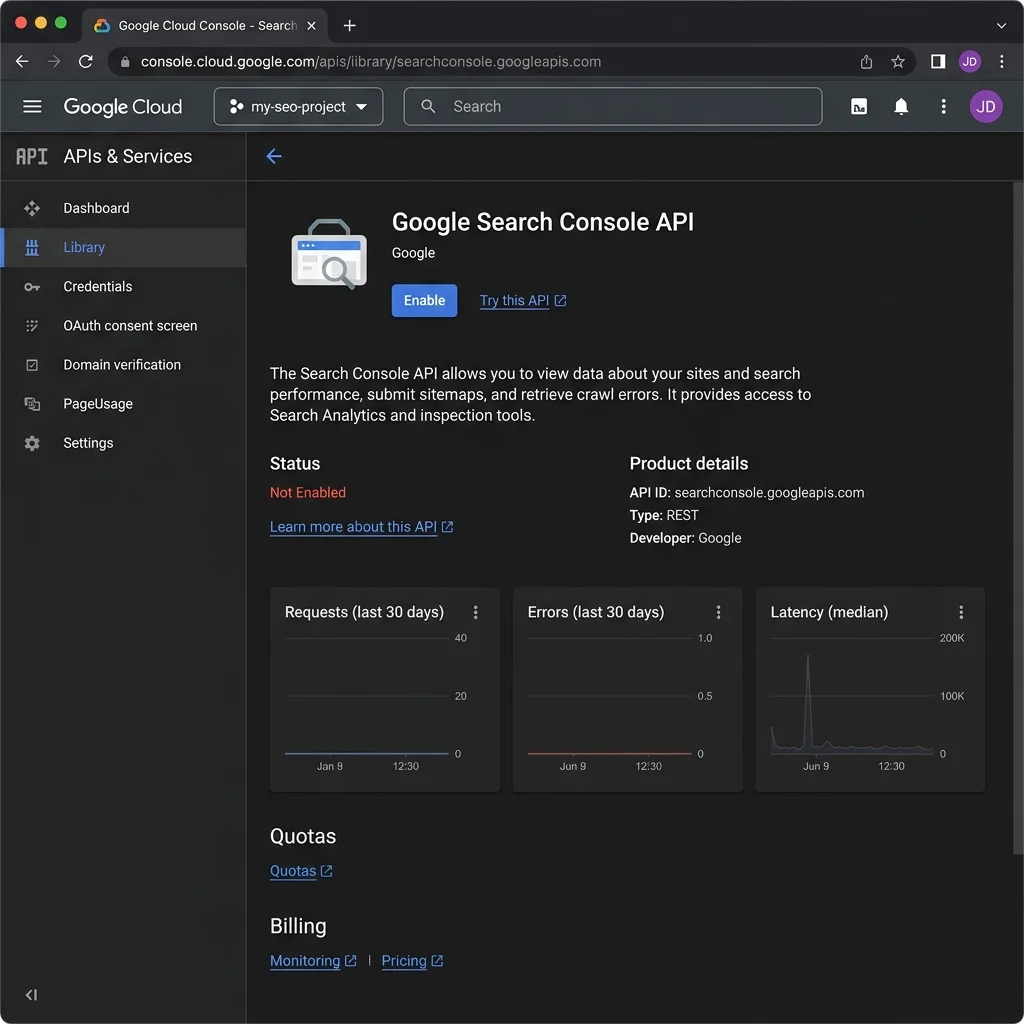The height and width of the screenshot is (1024, 1024).
Task: Open the my-seo-project project selector
Action: tap(298, 106)
